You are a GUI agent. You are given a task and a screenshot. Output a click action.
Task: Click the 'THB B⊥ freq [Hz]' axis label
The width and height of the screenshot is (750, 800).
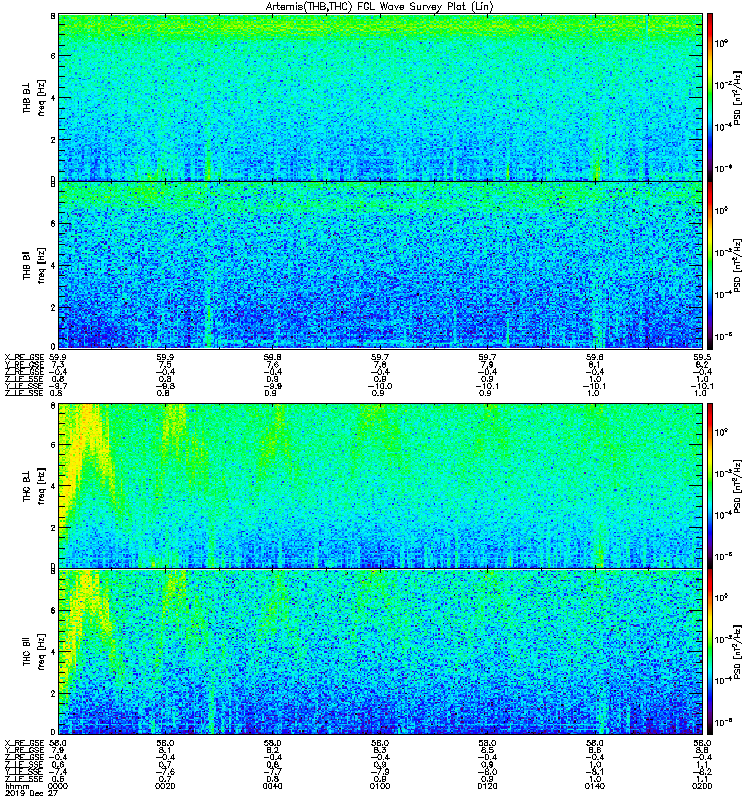pyautogui.click(x=34, y=97)
